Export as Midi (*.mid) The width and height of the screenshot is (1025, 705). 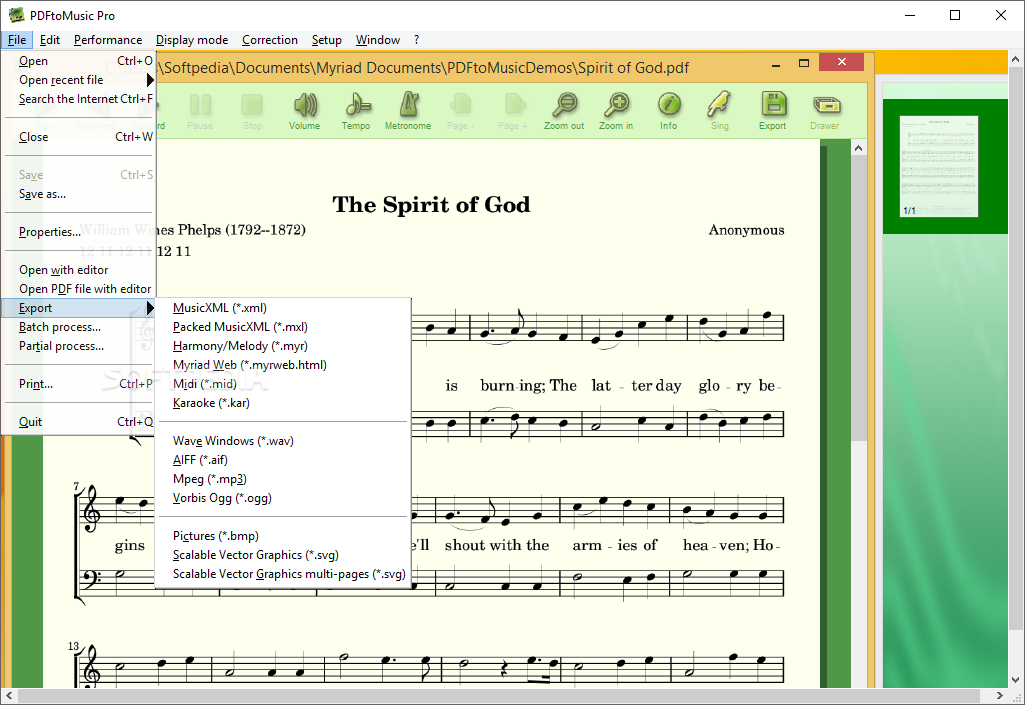click(x=283, y=383)
